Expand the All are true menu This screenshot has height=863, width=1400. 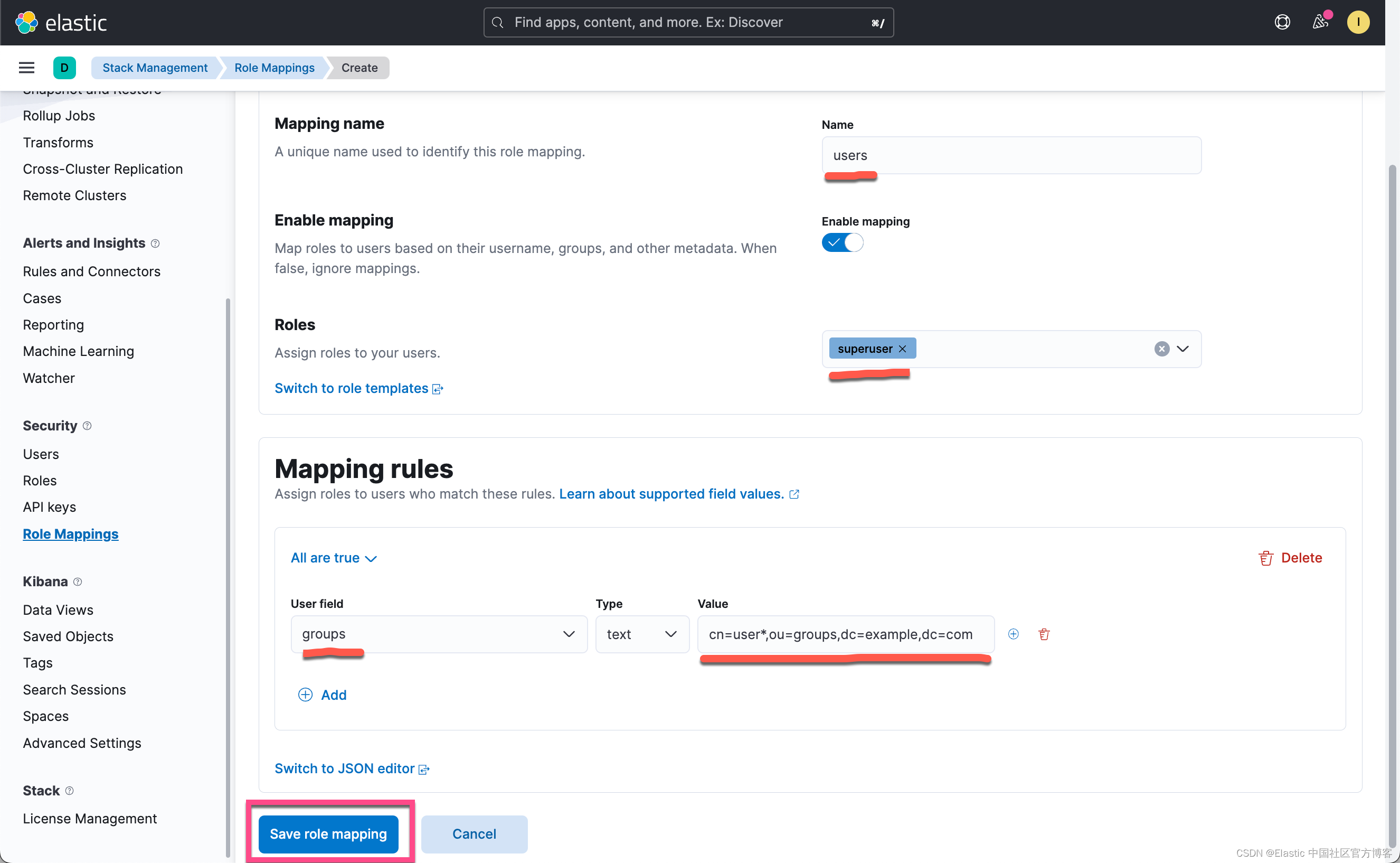coord(334,558)
